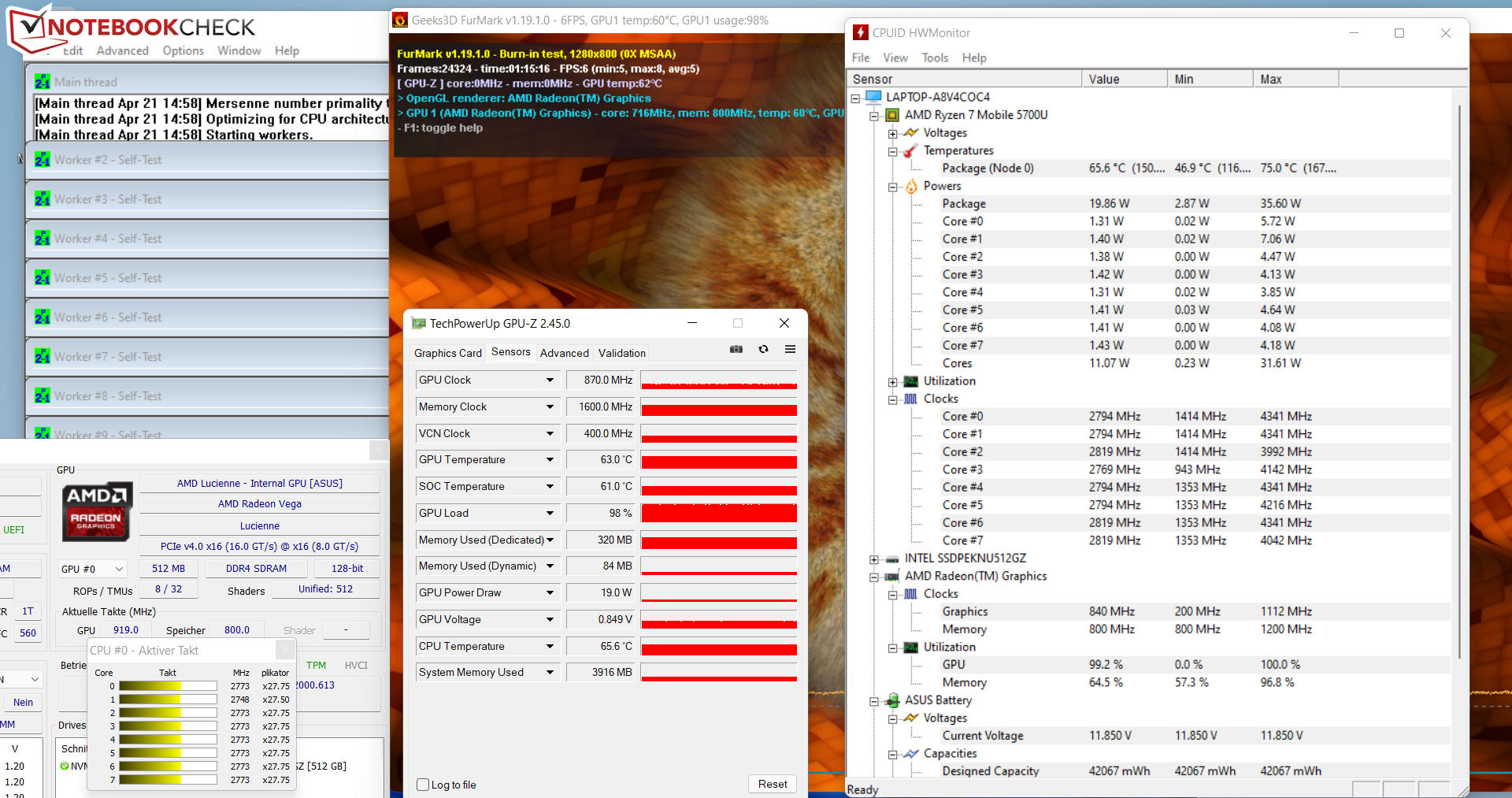
Task: Click the Reset button in GPU-Z
Action: 773,784
